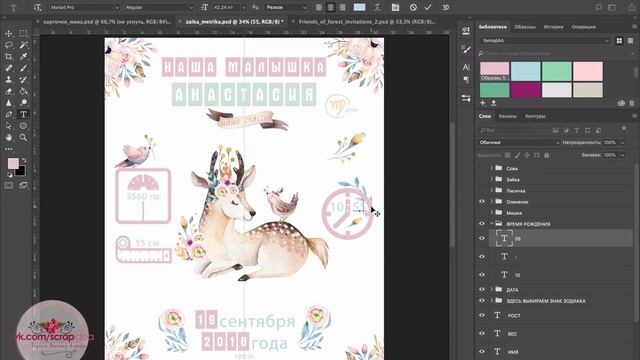640x360 pixels.
Task: Select the Move tool
Action: point(9,33)
